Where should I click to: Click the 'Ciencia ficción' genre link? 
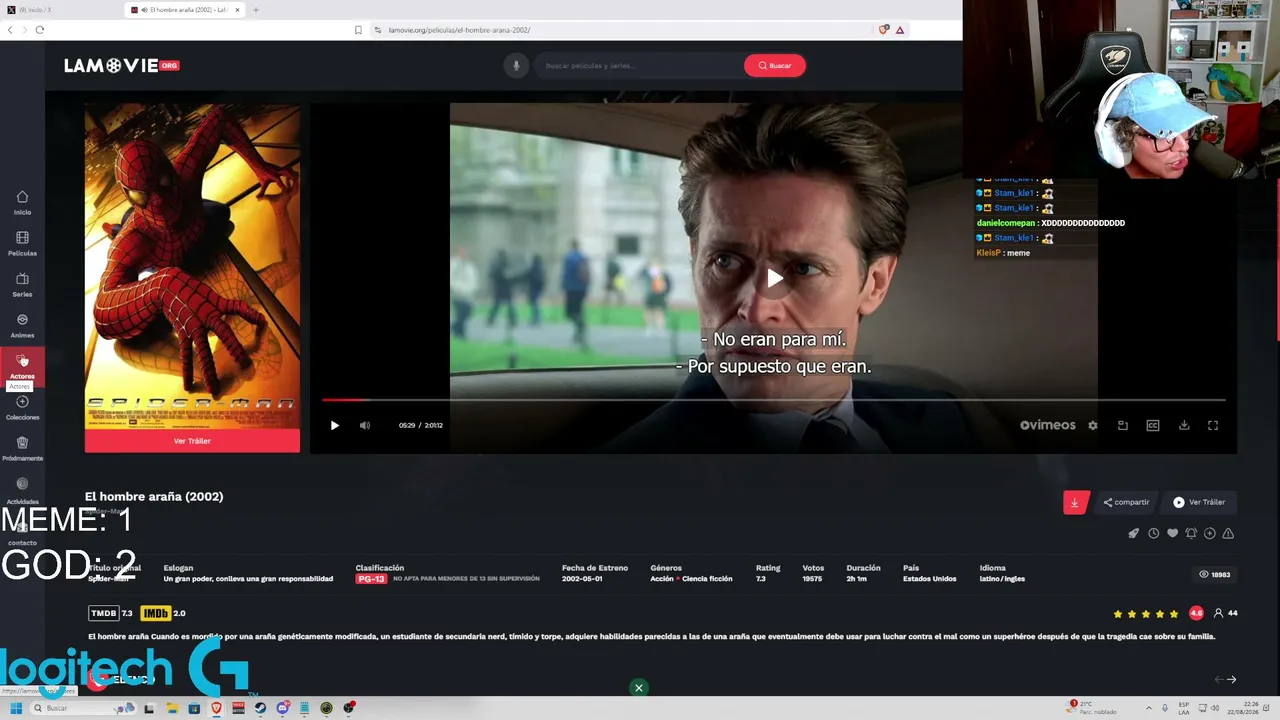click(707, 579)
